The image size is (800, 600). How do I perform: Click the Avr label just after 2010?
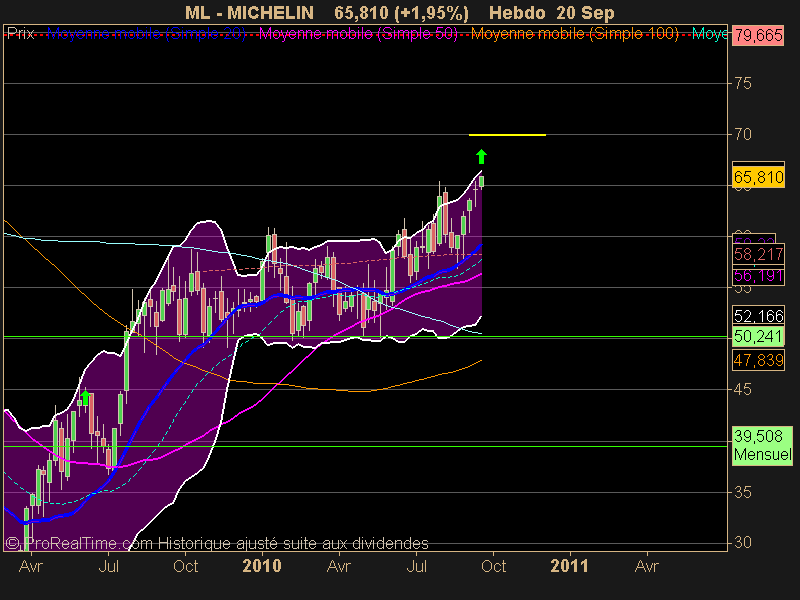(339, 566)
